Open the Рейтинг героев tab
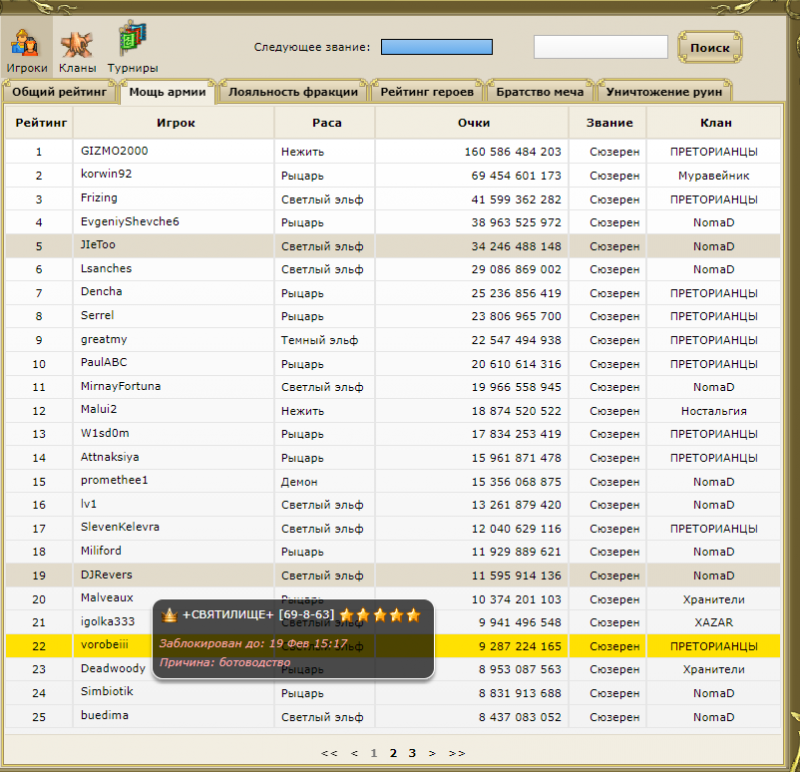Screen dimensions: 800x772 click(x=427, y=92)
